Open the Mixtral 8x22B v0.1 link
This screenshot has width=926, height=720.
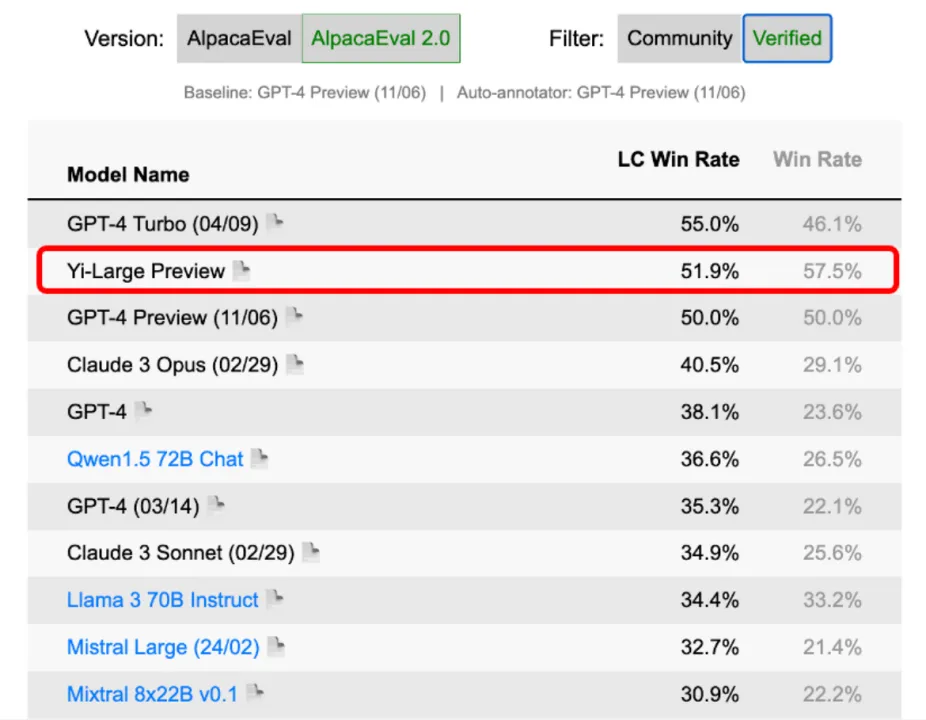pyautogui.click(x=152, y=693)
